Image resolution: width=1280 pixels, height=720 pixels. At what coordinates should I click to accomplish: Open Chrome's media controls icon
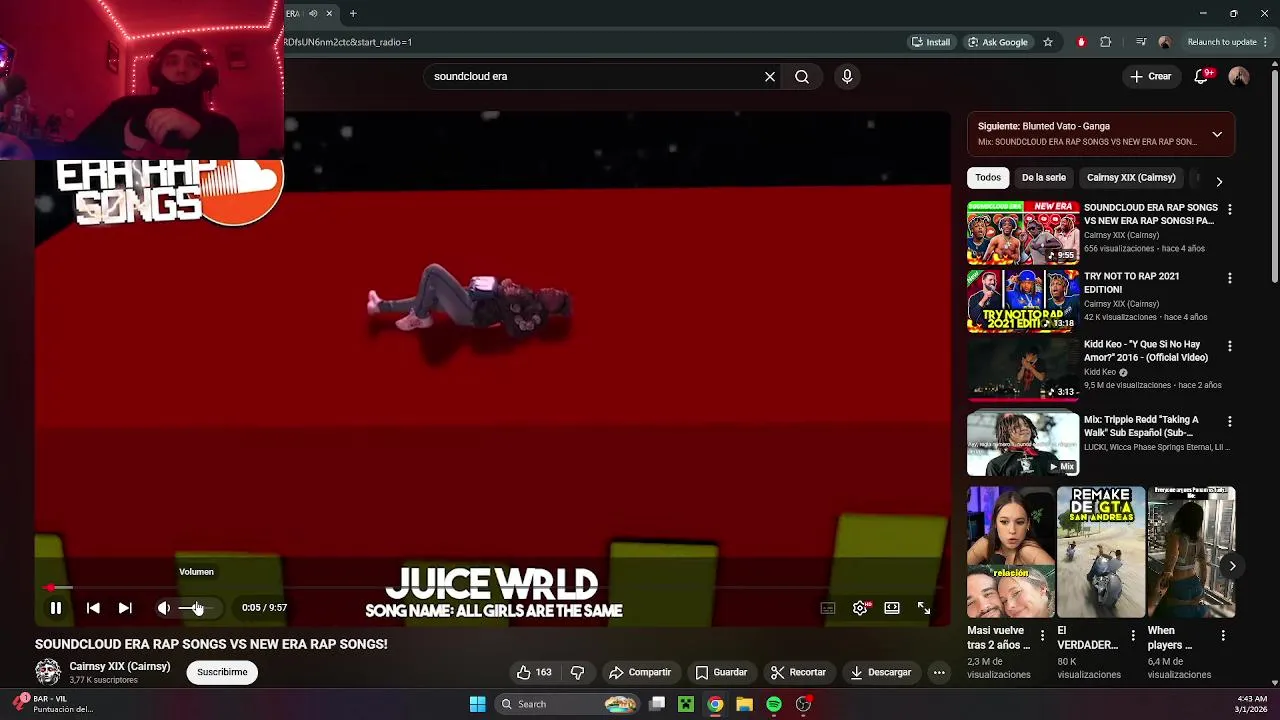(x=1141, y=42)
